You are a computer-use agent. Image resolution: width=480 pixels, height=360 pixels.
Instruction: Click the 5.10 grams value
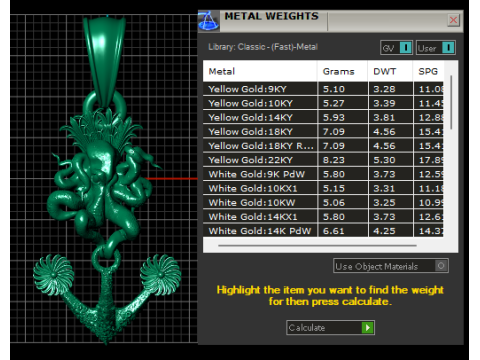click(x=334, y=89)
